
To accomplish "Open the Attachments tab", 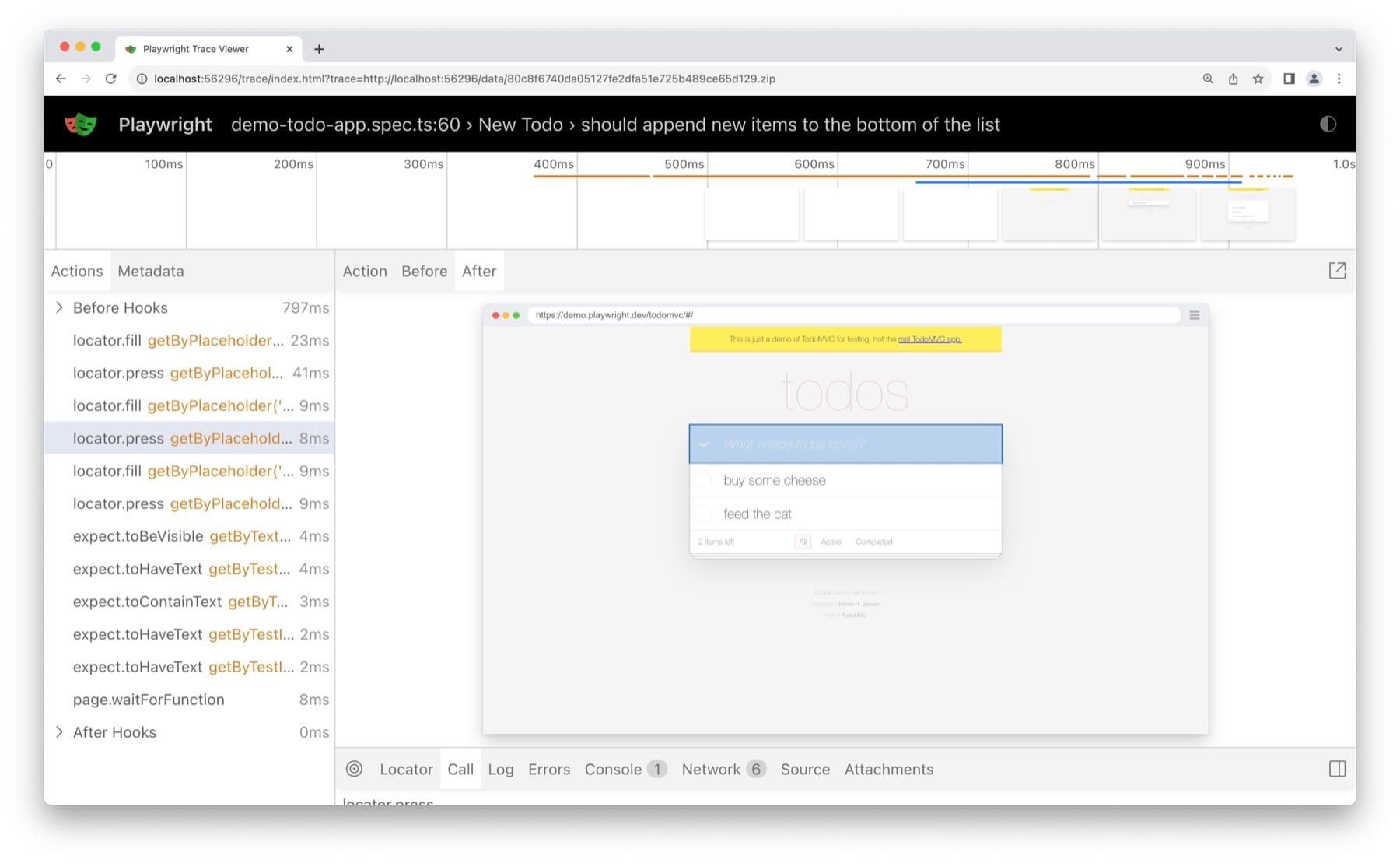I will point(889,769).
